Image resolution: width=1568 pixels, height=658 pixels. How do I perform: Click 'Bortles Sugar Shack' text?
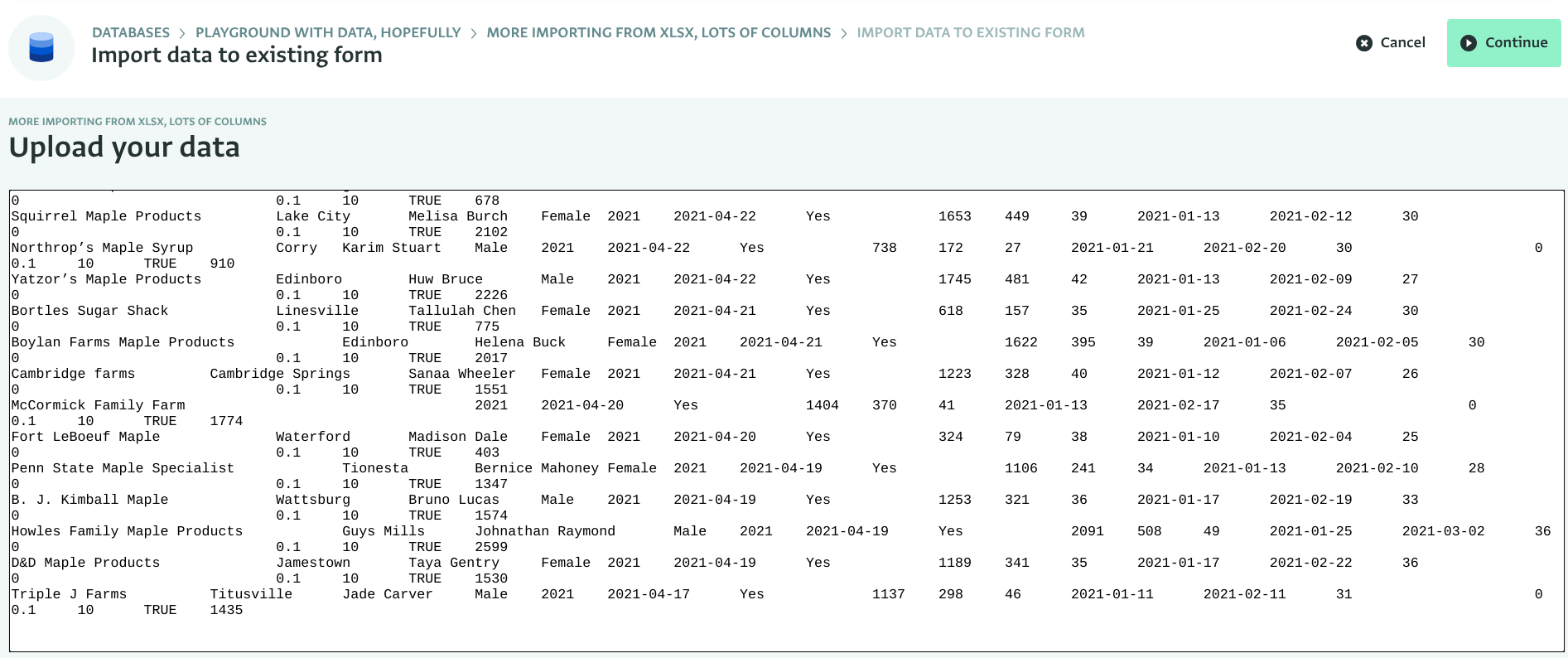[89, 311]
